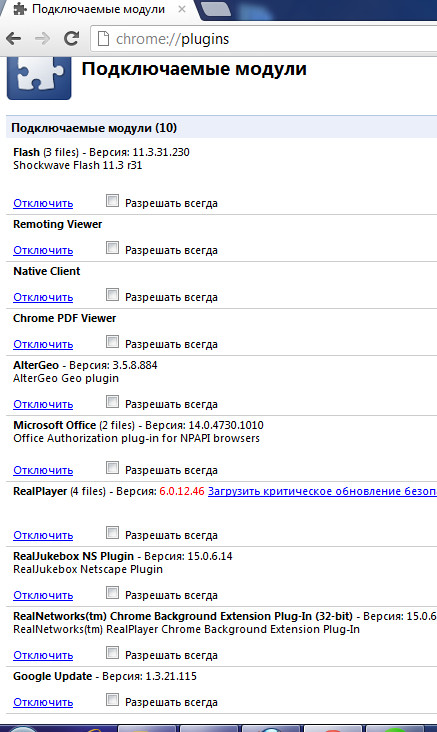Screen dimensions: 437x732
Task: Click the 'Google Update' plugin name
Action: point(52,676)
